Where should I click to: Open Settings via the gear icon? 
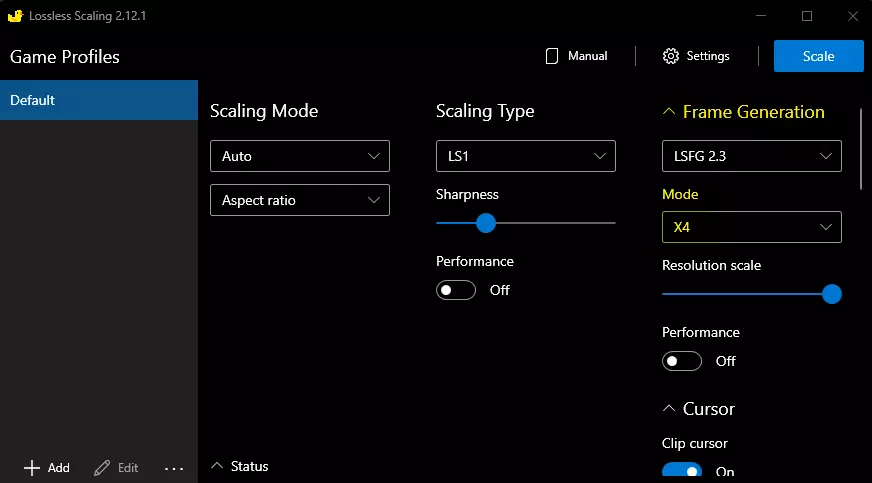click(671, 56)
